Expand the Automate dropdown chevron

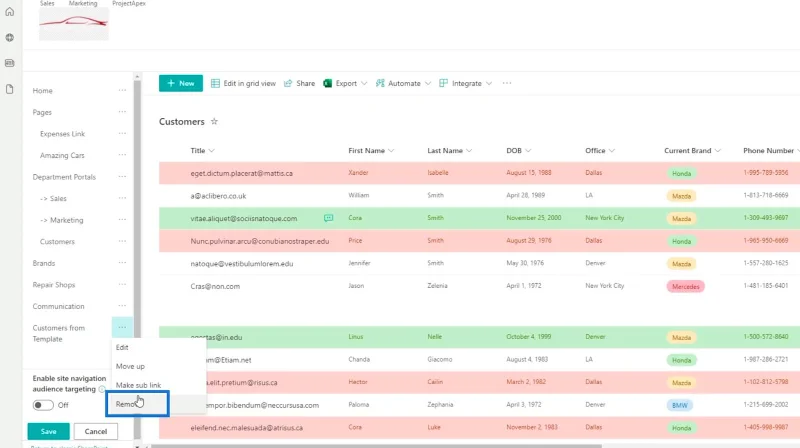(428, 83)
